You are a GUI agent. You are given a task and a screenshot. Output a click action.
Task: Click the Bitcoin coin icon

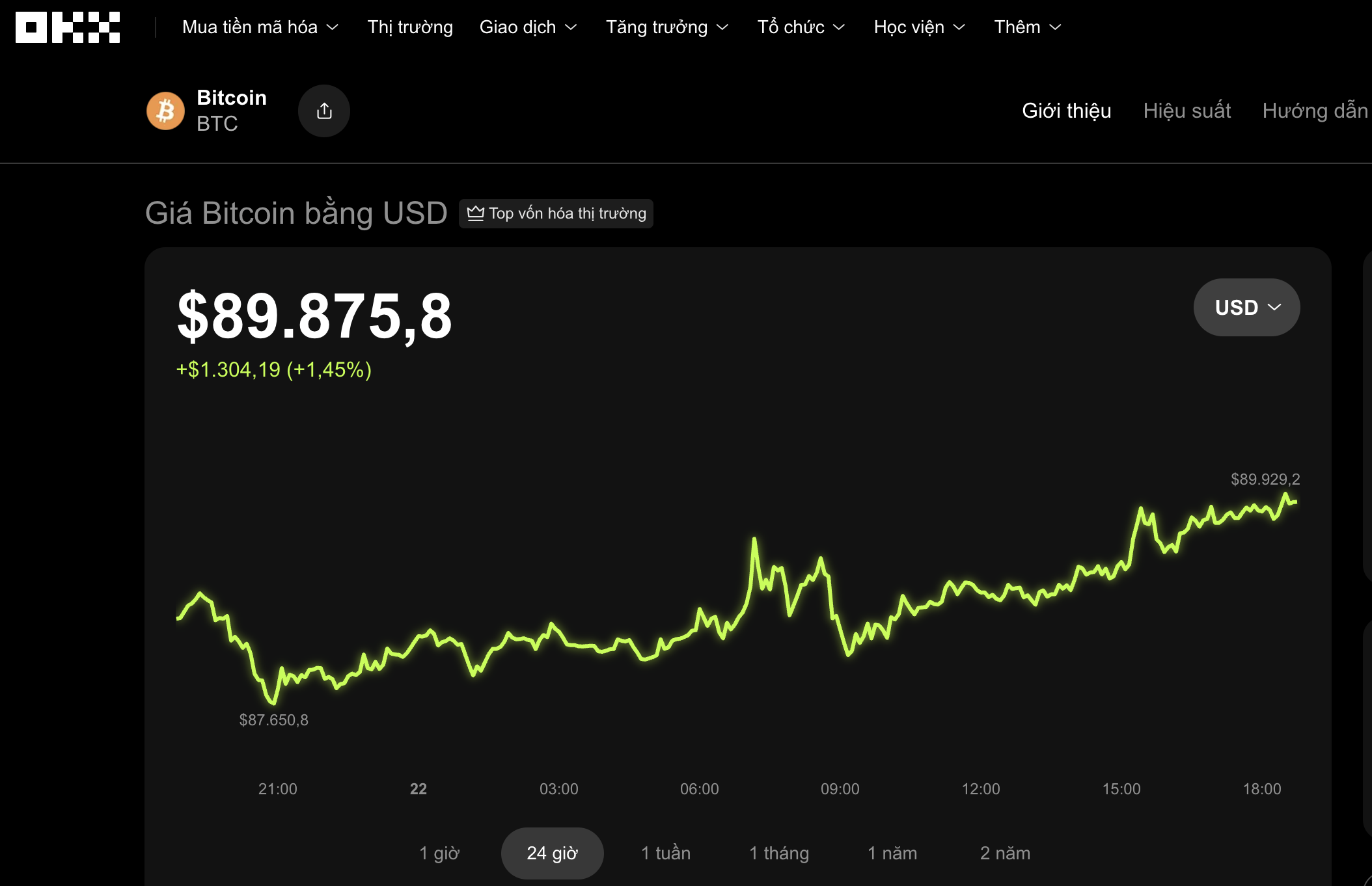[166, 111]
